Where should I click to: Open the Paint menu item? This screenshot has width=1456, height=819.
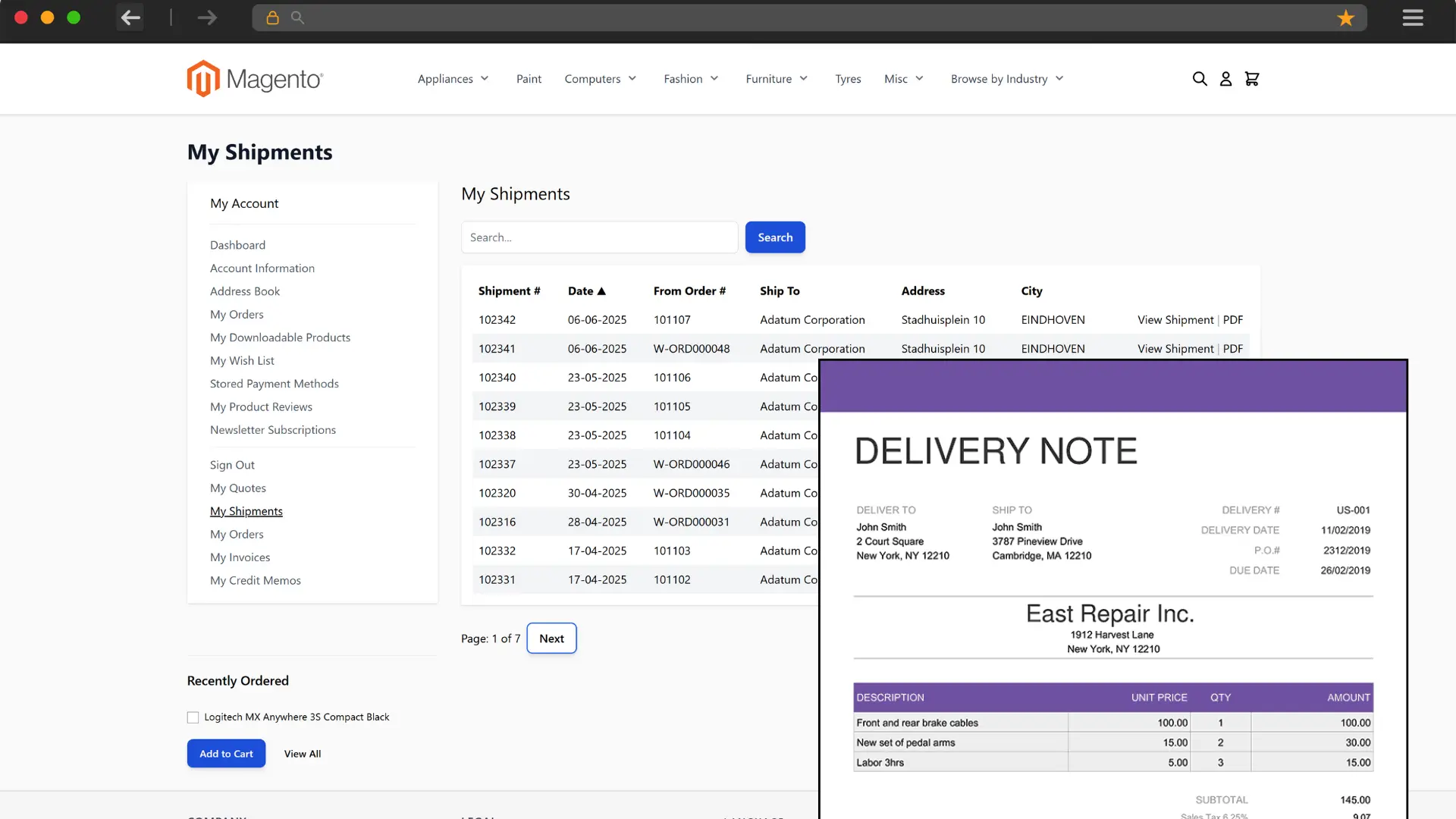529,79
